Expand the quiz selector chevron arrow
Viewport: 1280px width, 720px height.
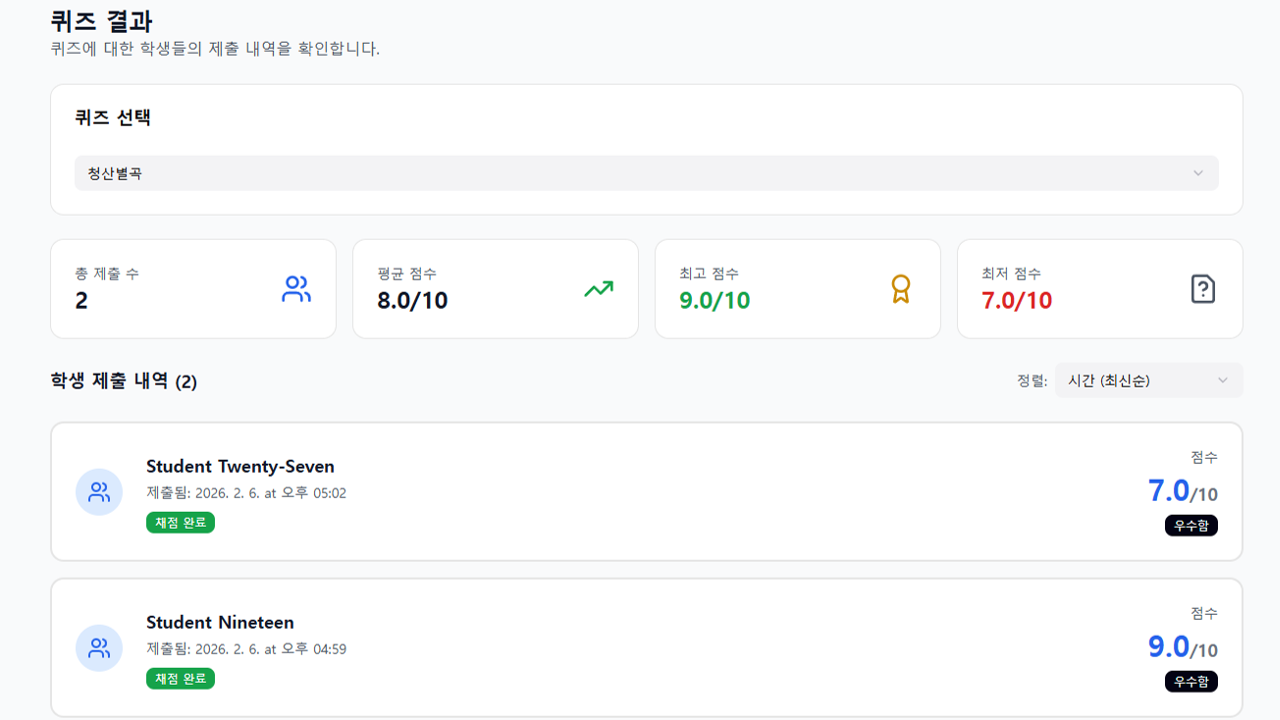(1198, 173)
